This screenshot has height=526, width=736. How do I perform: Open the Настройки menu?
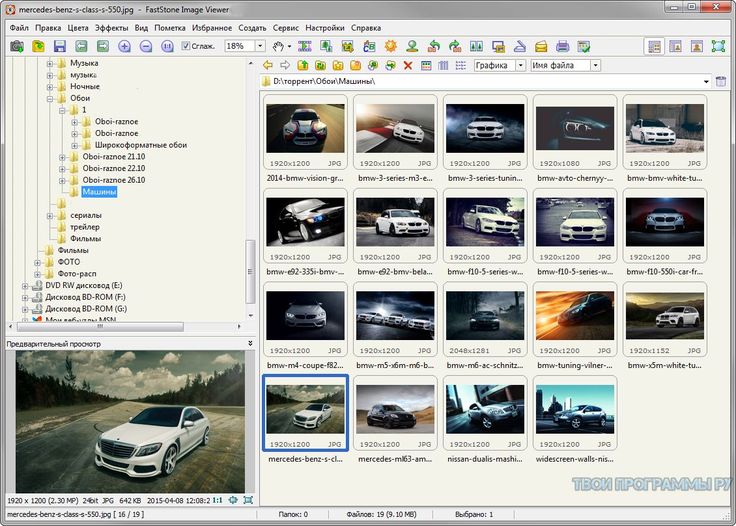(324, 28)
